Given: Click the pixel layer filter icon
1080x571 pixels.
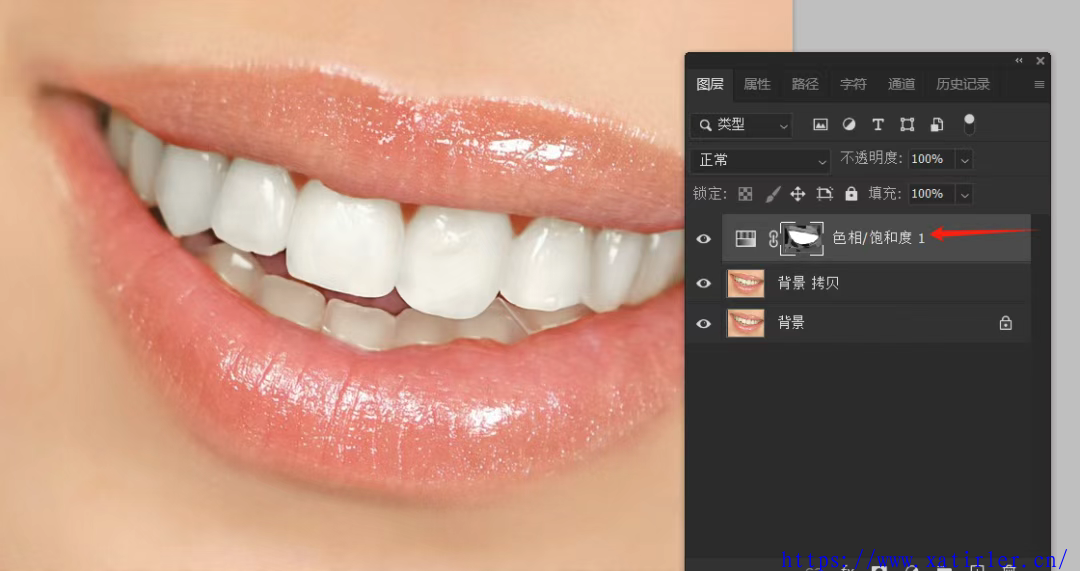Looking at the screenshot, I should (x=820, y=125).
